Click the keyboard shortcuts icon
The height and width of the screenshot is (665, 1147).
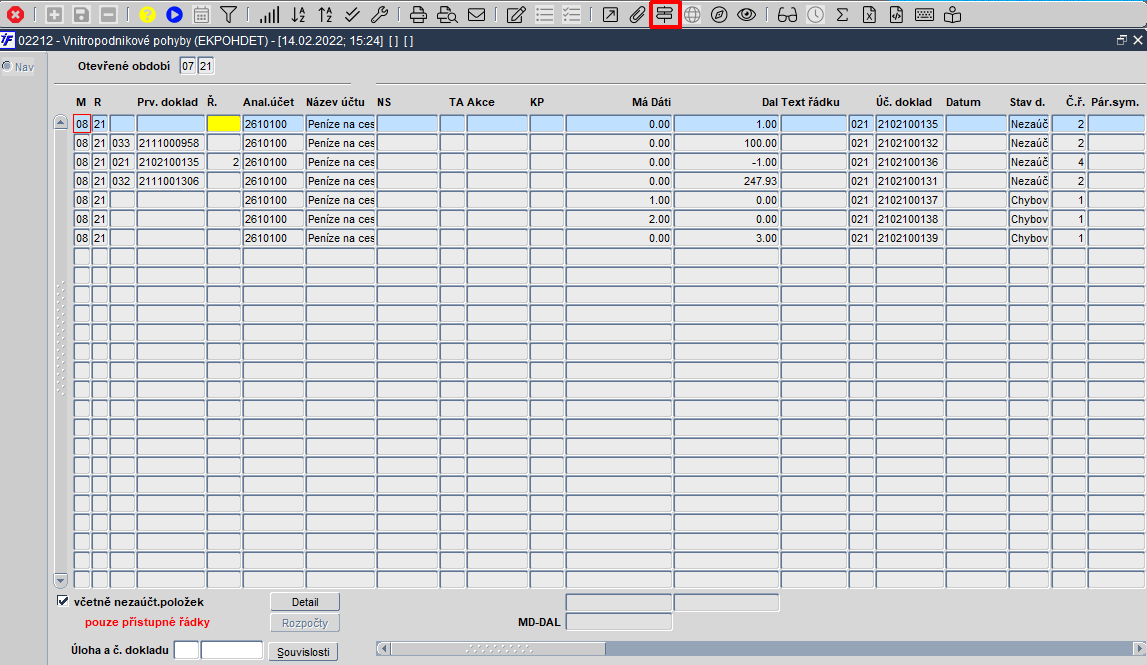tap(924, 15)
